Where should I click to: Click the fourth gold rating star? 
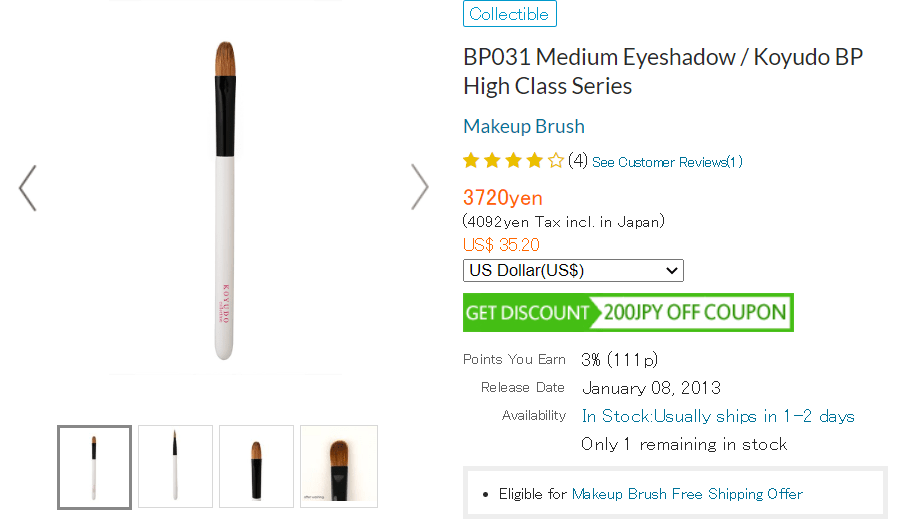coord(535,161)
